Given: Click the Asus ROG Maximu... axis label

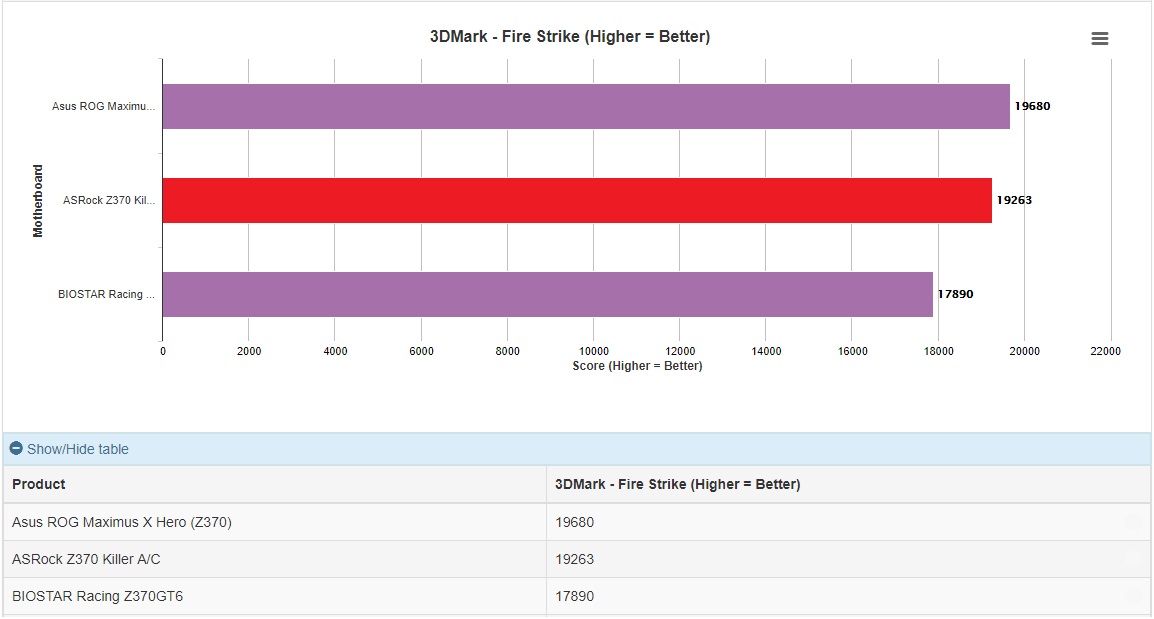Looking at the screenshot, I should click(103, 106).
